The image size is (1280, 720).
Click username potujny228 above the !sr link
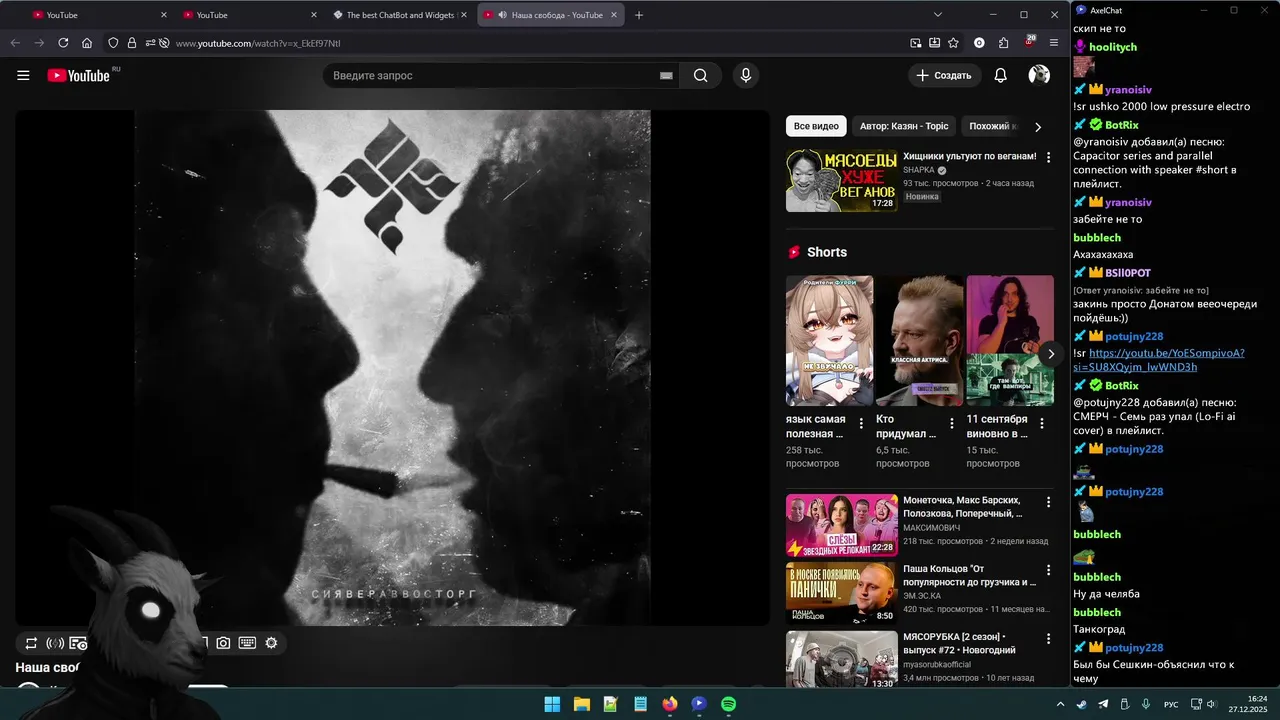1134,336
